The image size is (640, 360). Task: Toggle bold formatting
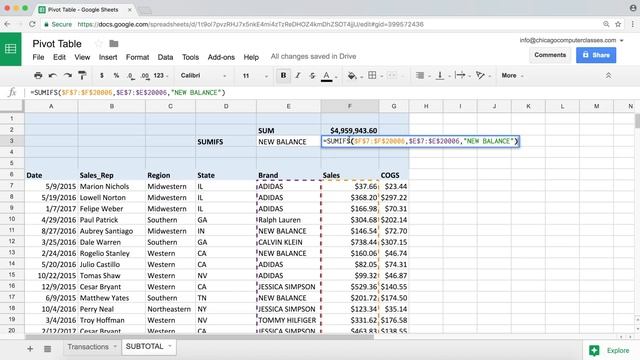283,76
